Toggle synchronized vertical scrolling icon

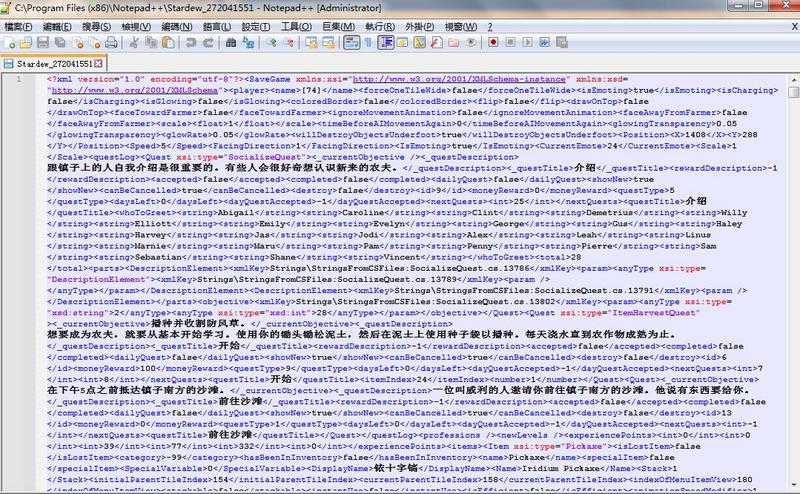311,43
